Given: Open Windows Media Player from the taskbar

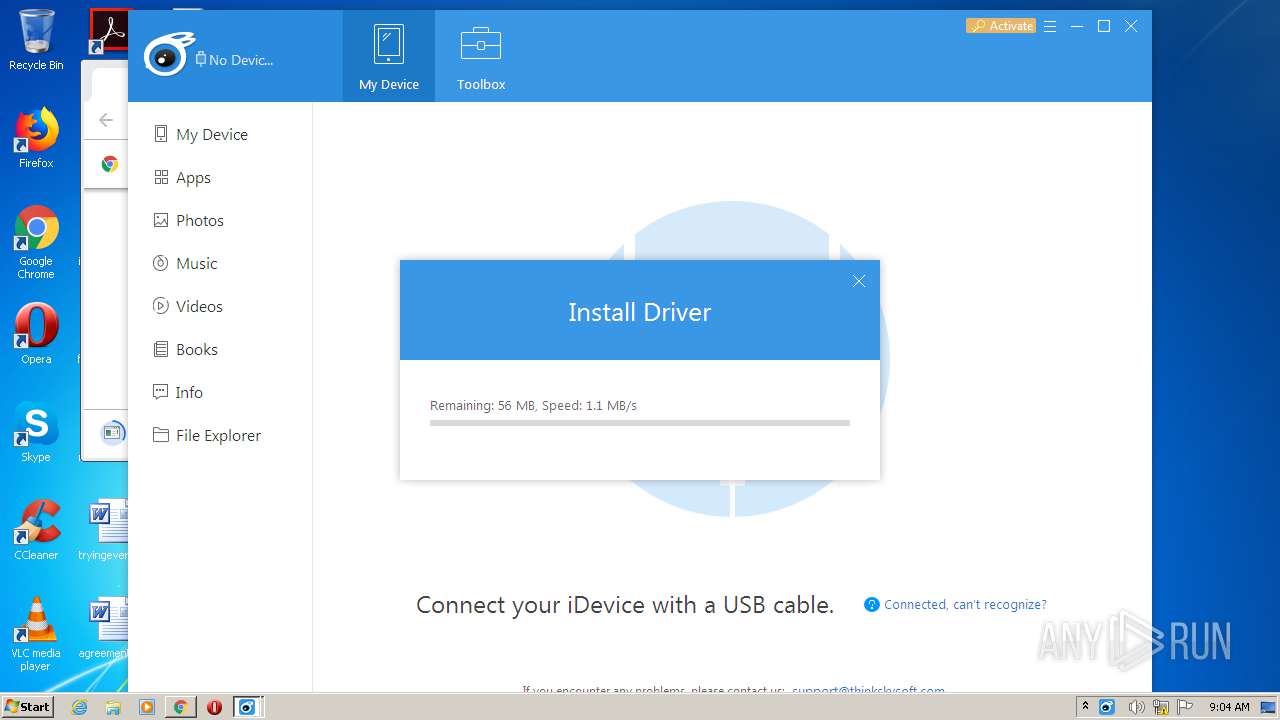Looking at the screenshot, I should click(147, 707).
